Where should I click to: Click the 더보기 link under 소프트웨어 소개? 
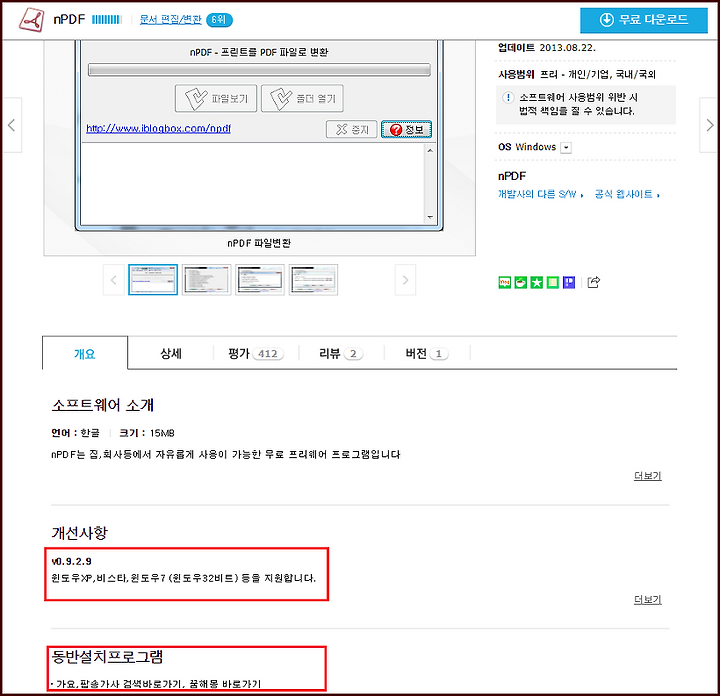click(647, 476)
